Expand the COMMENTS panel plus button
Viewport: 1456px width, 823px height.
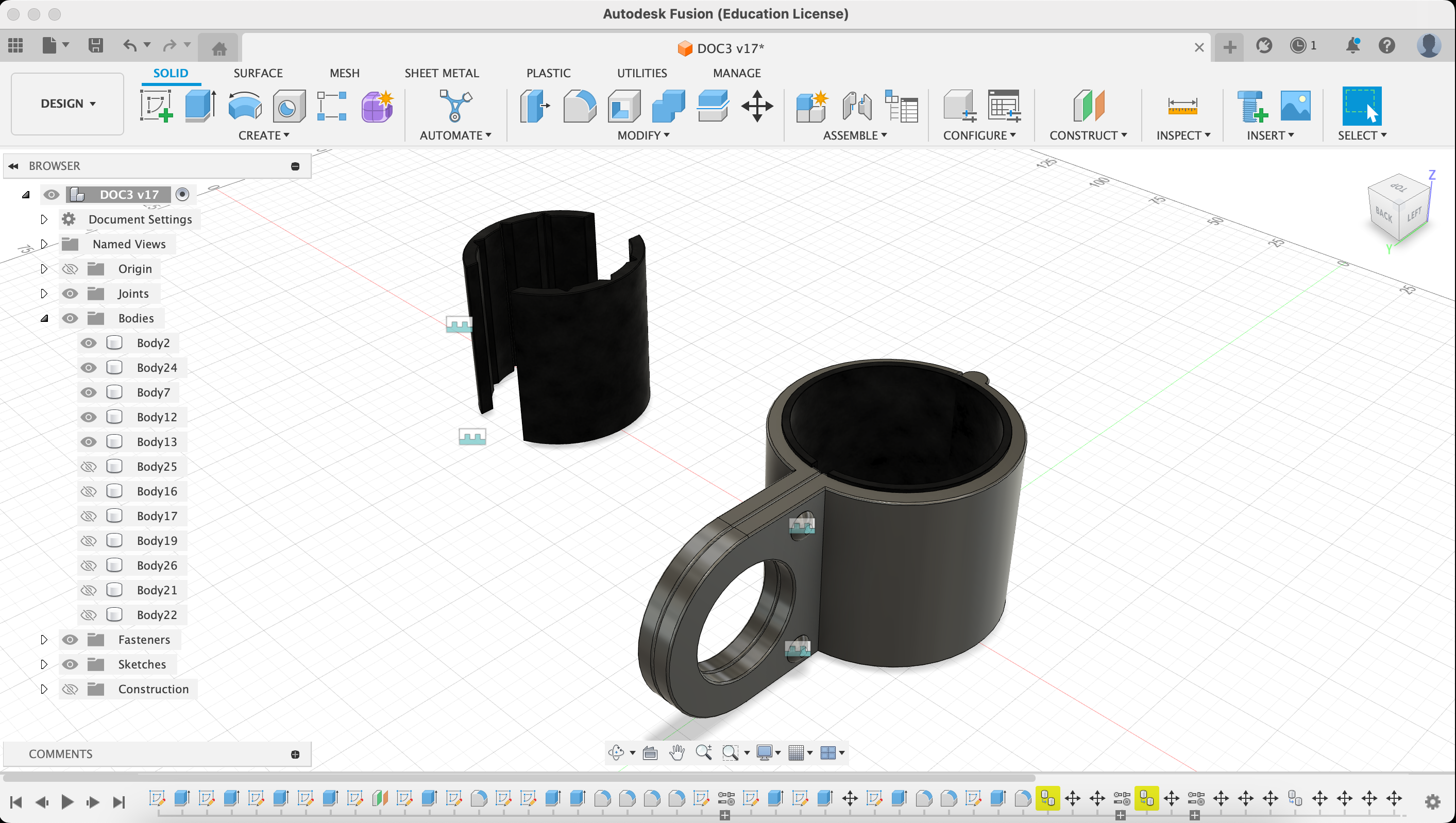coord(295,754)
